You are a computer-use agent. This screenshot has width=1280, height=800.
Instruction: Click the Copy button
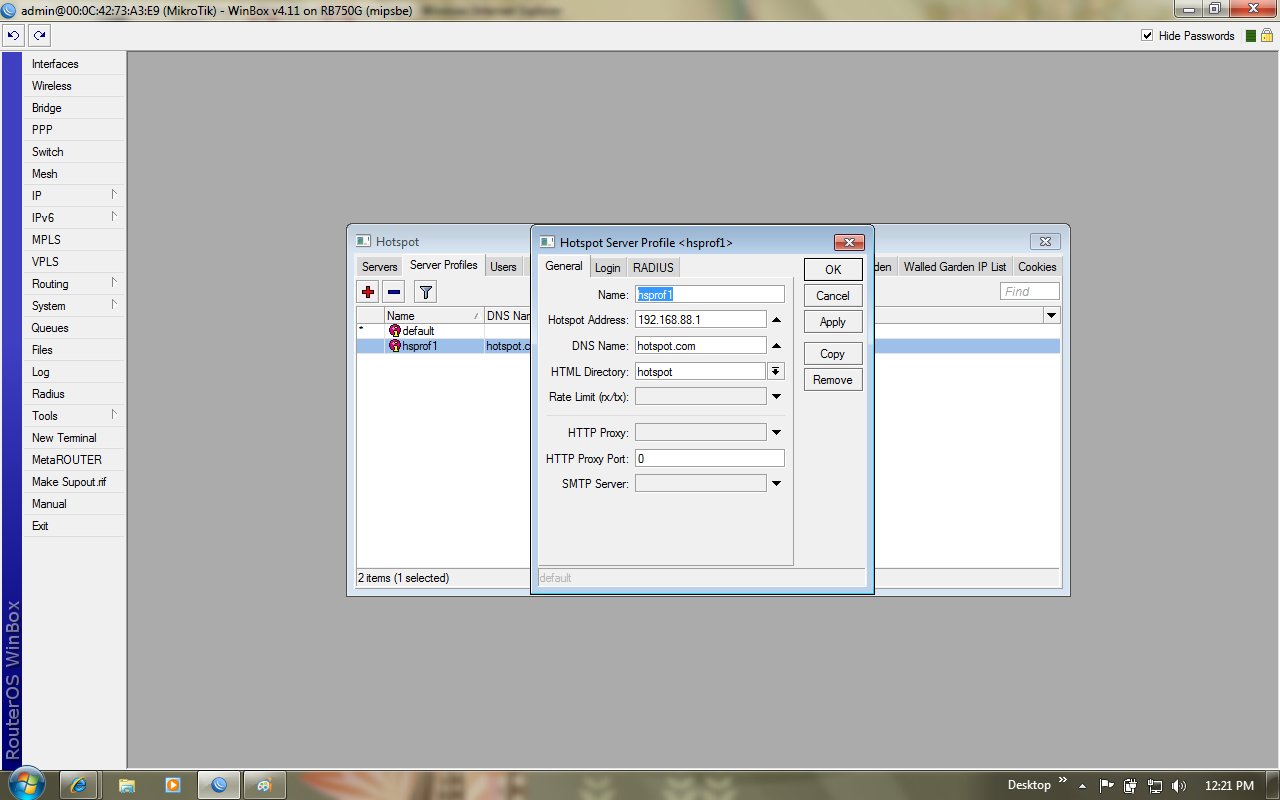pos(833,354)
